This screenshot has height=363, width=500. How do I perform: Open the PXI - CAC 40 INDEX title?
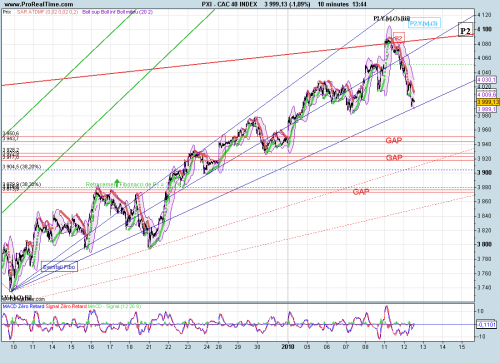point(229,4)
